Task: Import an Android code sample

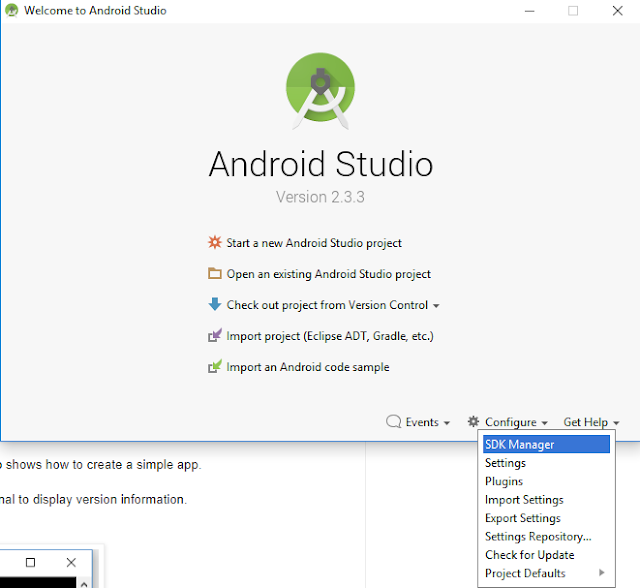Action: click(x=308, y=367)
